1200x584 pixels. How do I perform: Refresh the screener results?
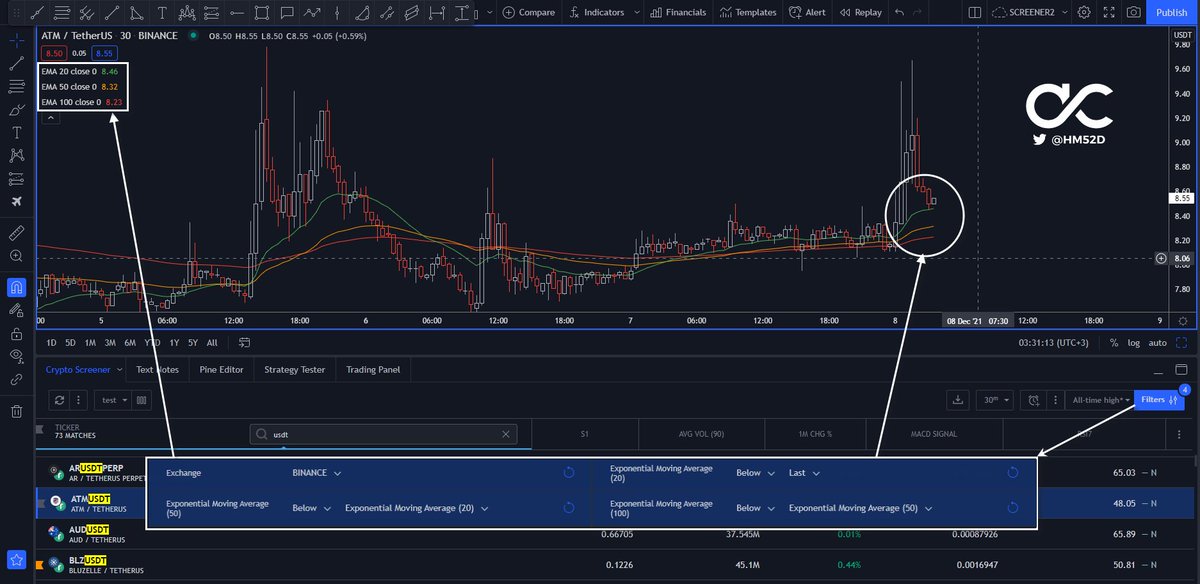[59, 400]
